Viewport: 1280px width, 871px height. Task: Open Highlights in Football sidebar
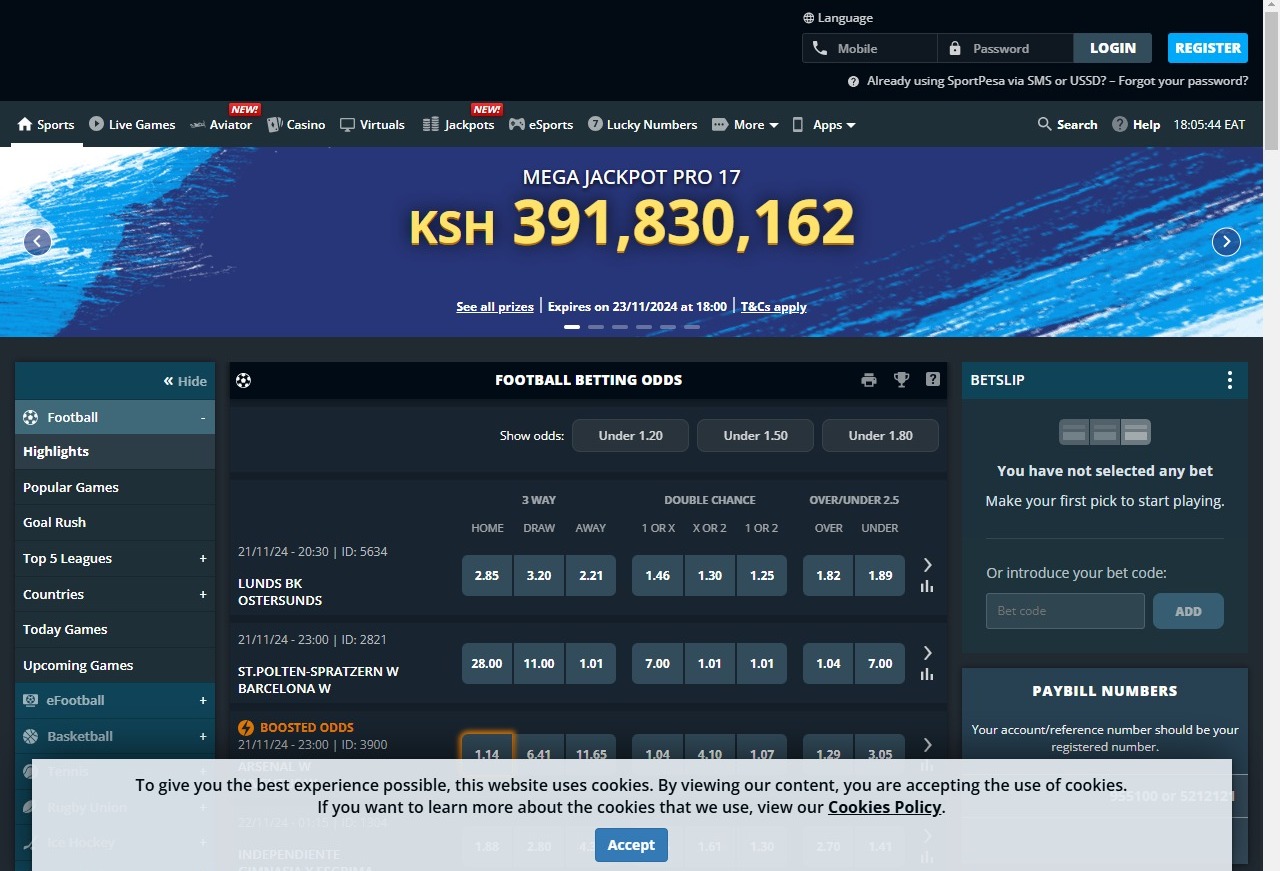pos(115,452)
